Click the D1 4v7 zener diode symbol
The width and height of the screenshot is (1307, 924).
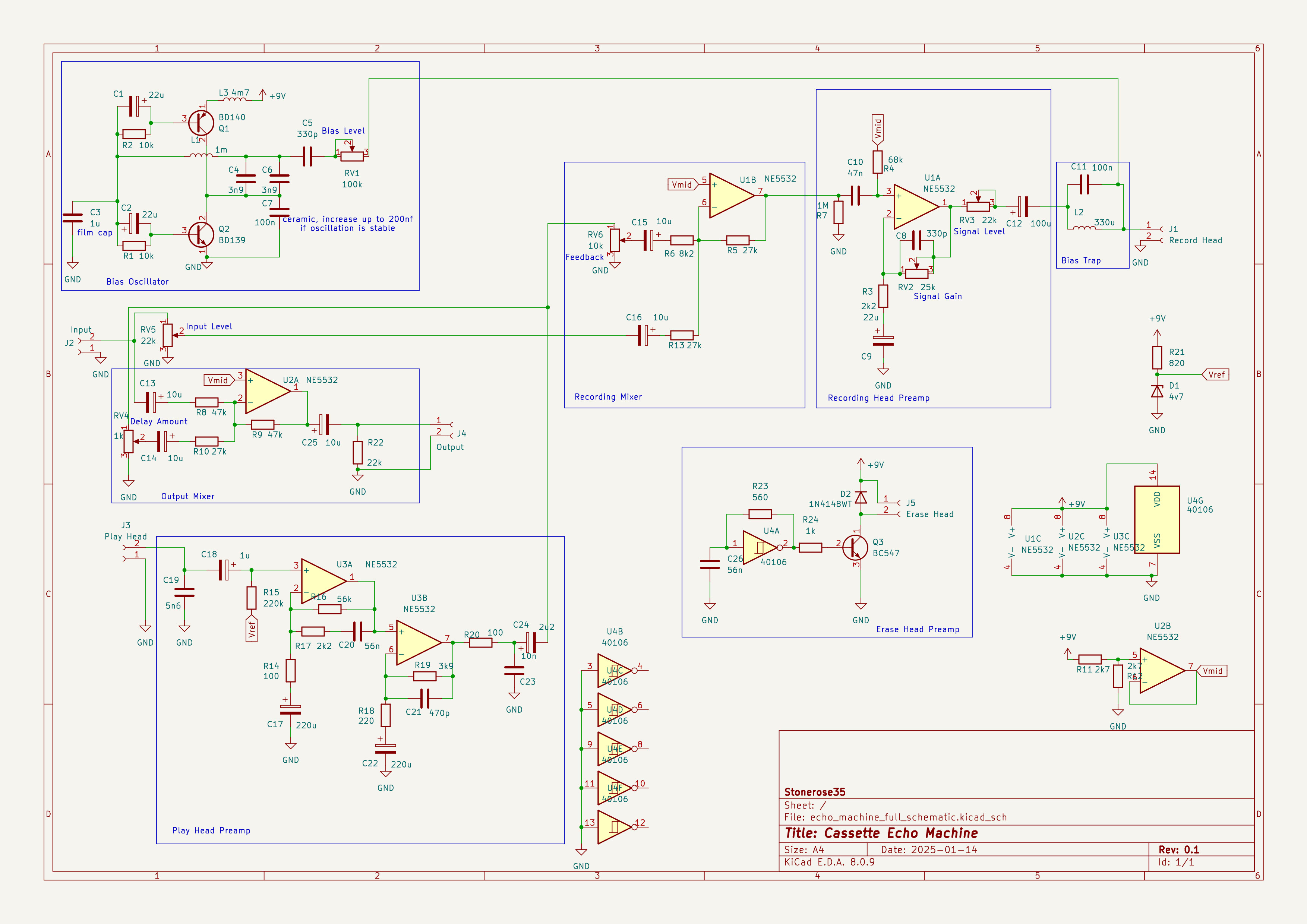pos(1157,392)
